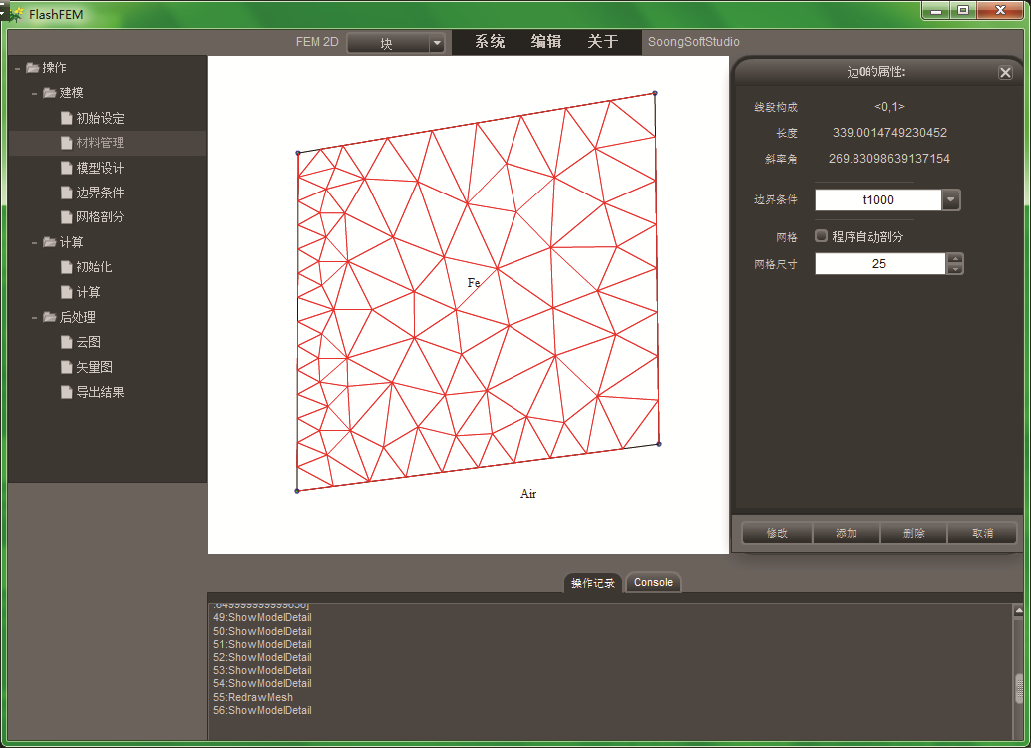Select 初始设定 in the tree
The width and height of the screenshot is (1031, 748).
point(100,118)
